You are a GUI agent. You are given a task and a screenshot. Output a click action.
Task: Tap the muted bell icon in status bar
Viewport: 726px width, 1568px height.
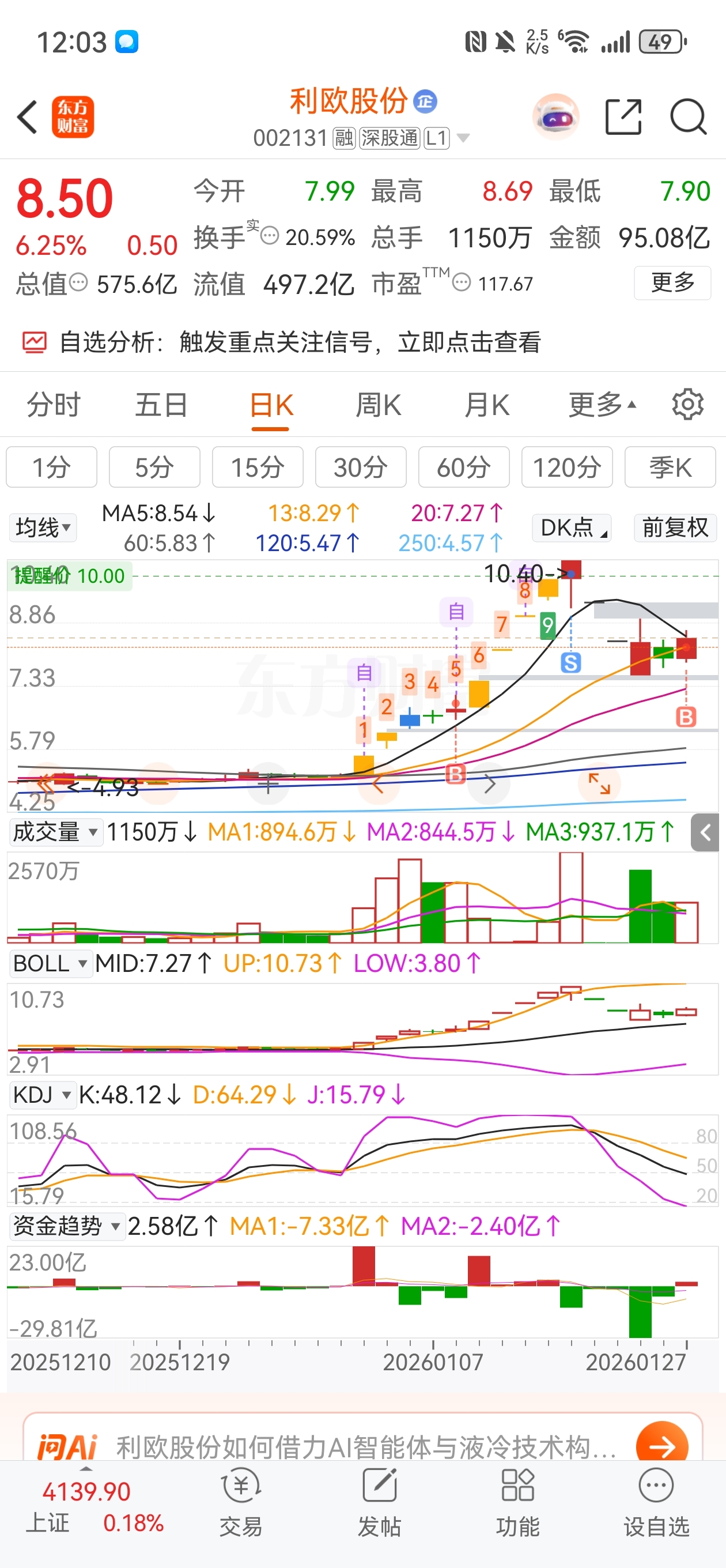pyautogui.click(x=505, y=42)
